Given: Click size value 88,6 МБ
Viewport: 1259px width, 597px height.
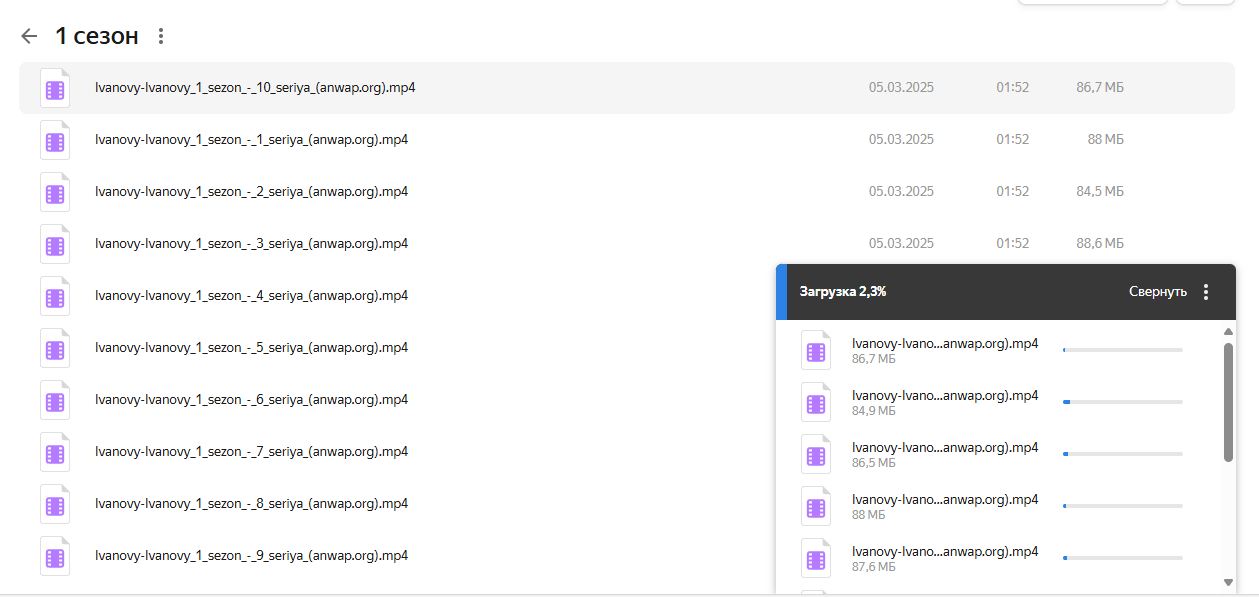Looking at the screenshot, I should 1100,244.
